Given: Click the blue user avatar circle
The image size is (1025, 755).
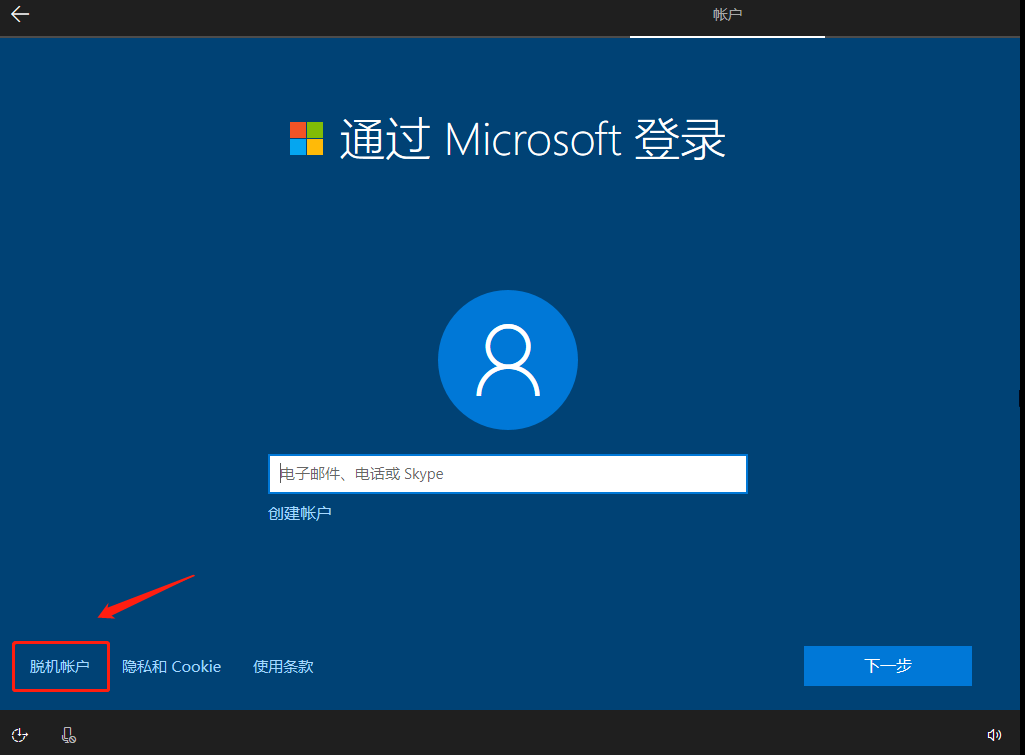Looking at the screenshot, I should pyautogui.click(x=508, y=360).
